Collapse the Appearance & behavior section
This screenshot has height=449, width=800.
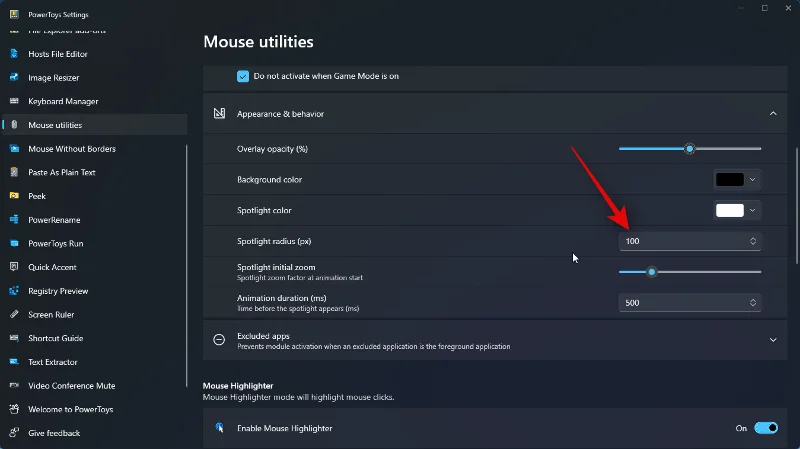click(773, 114)
